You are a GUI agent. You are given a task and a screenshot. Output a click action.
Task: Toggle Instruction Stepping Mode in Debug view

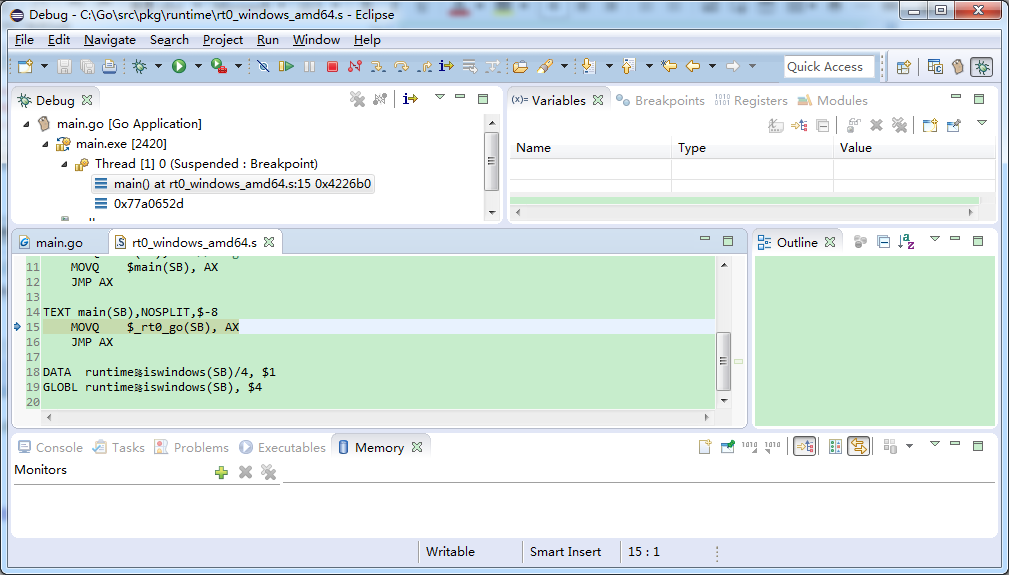[410, 99]
